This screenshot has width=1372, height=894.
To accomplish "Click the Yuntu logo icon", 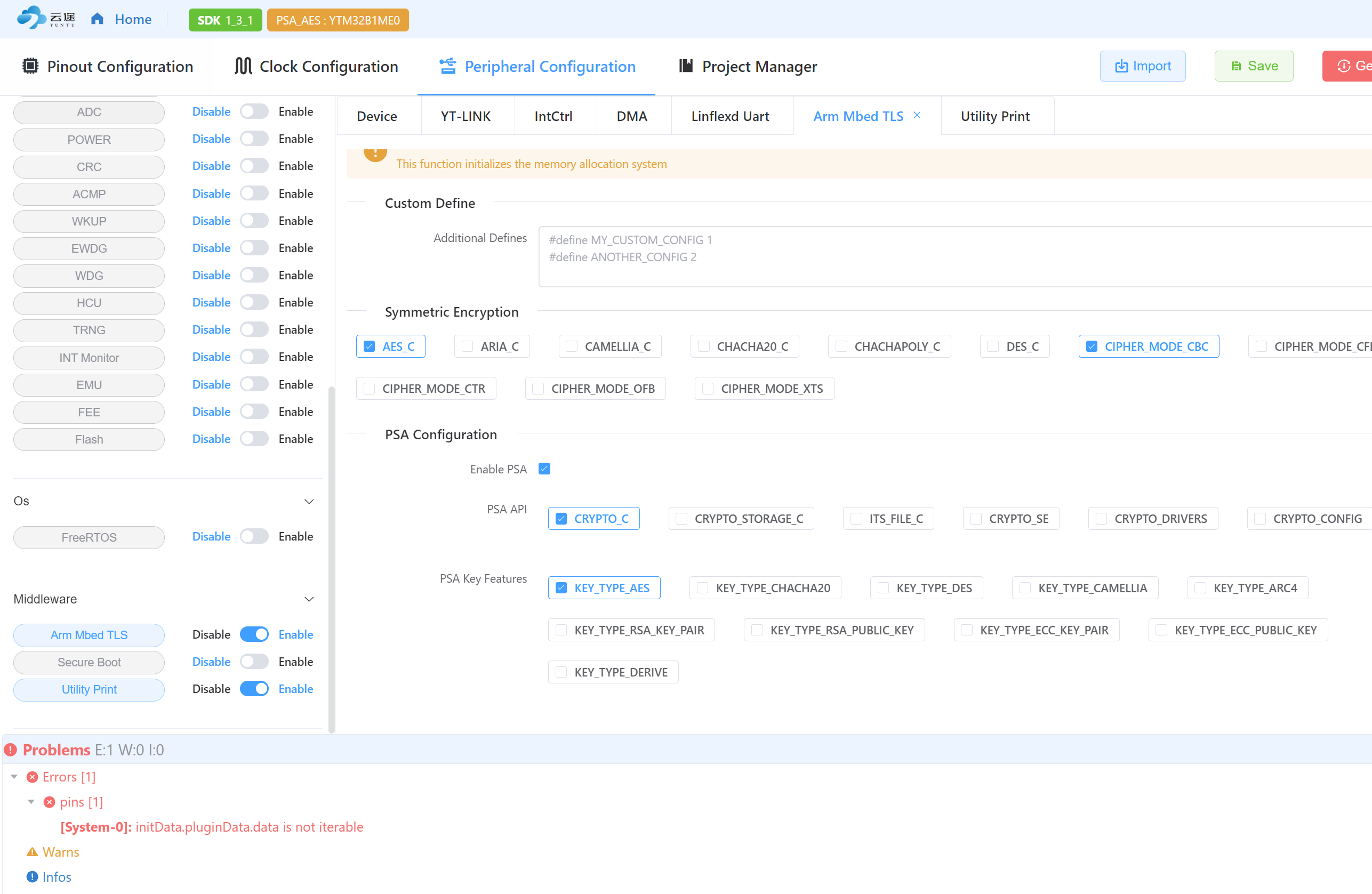I will click(x=45, y=19).
